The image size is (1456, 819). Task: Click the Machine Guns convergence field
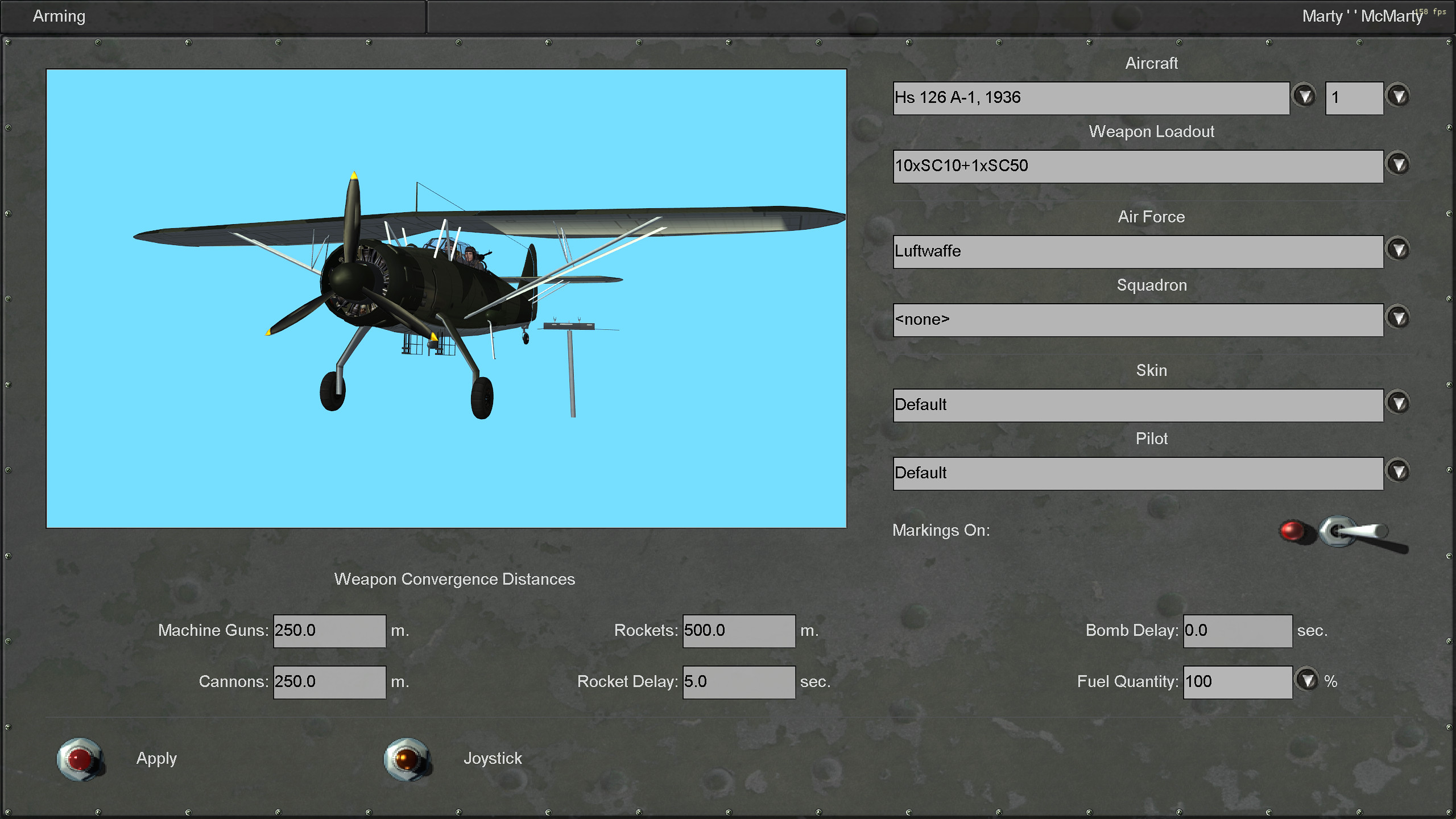[x=329, y=631]
